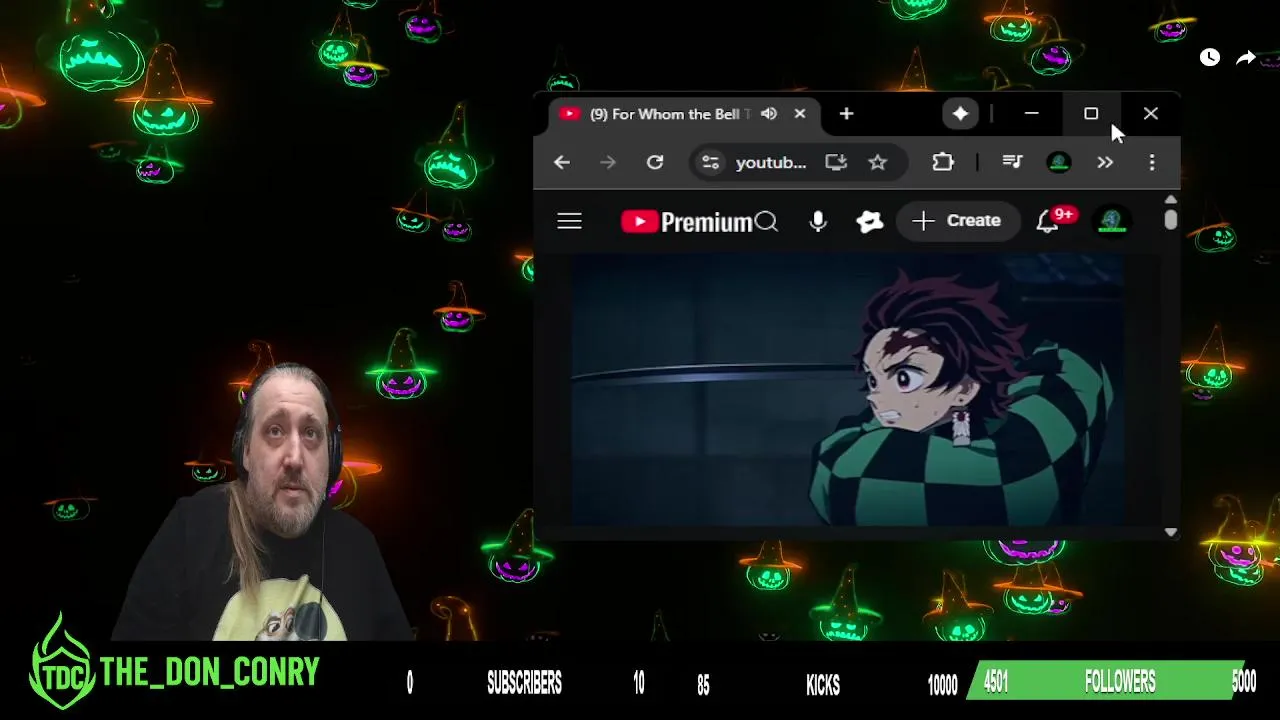Open YouTube notifications bell
1280x720 pixels.
1047,221
